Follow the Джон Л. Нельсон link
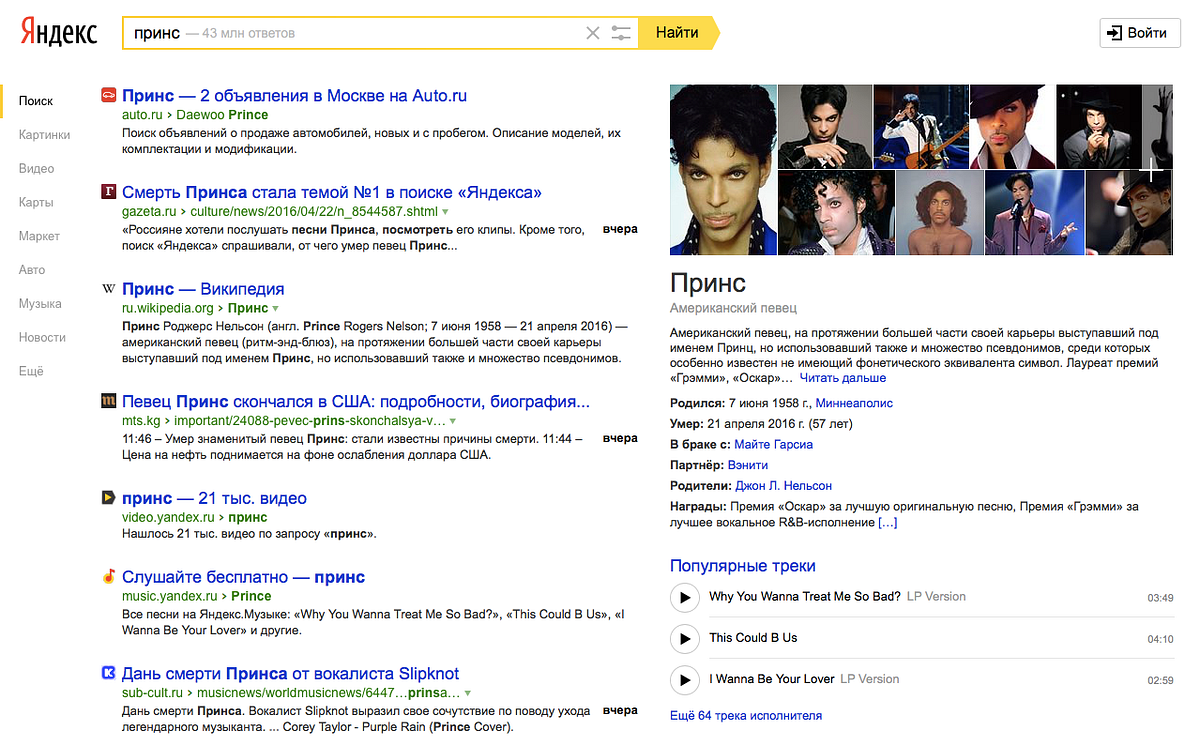 coord(783,485)
